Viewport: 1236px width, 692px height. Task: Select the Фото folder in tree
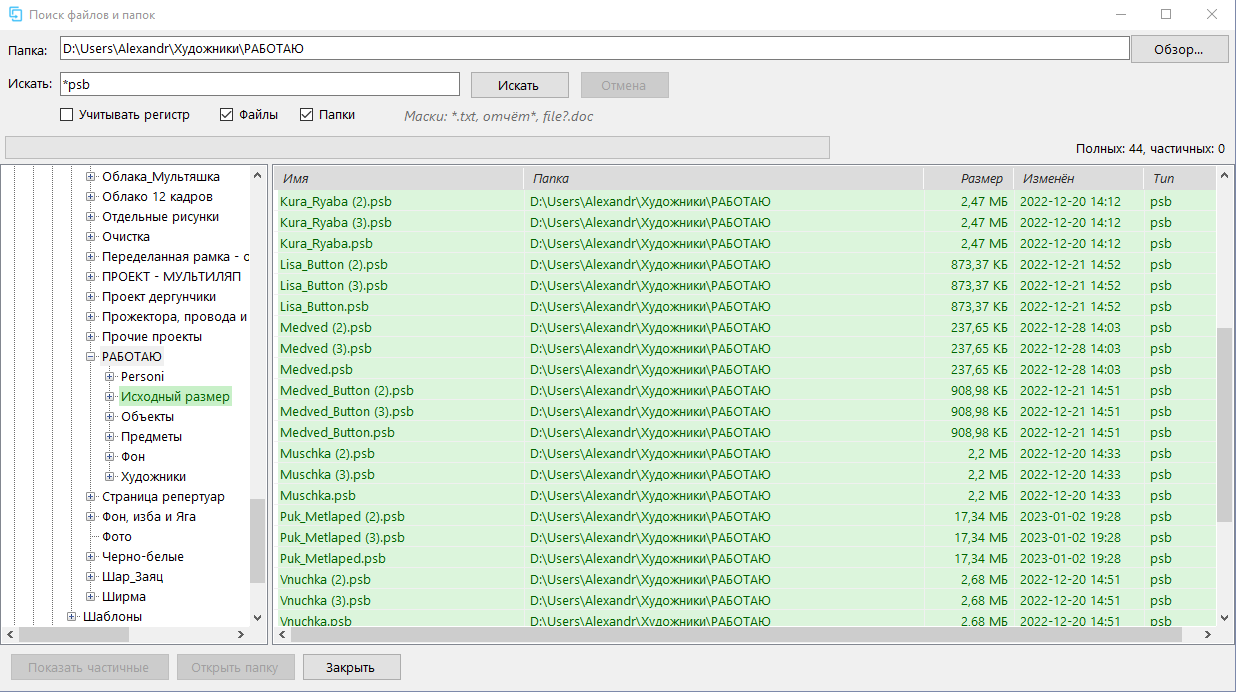point(116,537)
